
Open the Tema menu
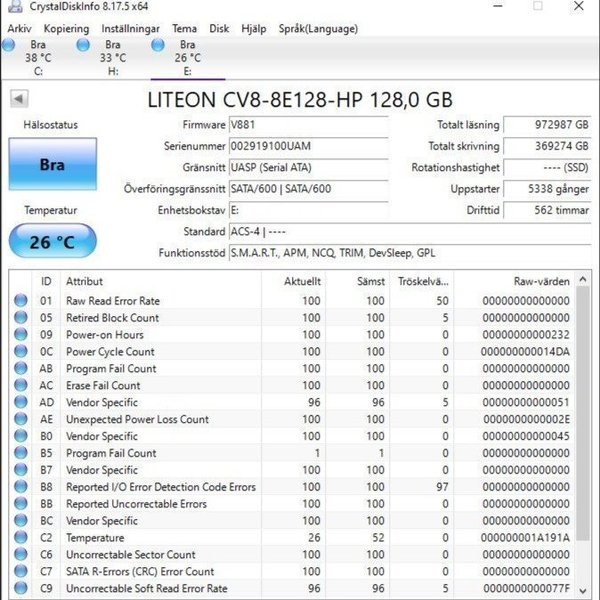184,29
